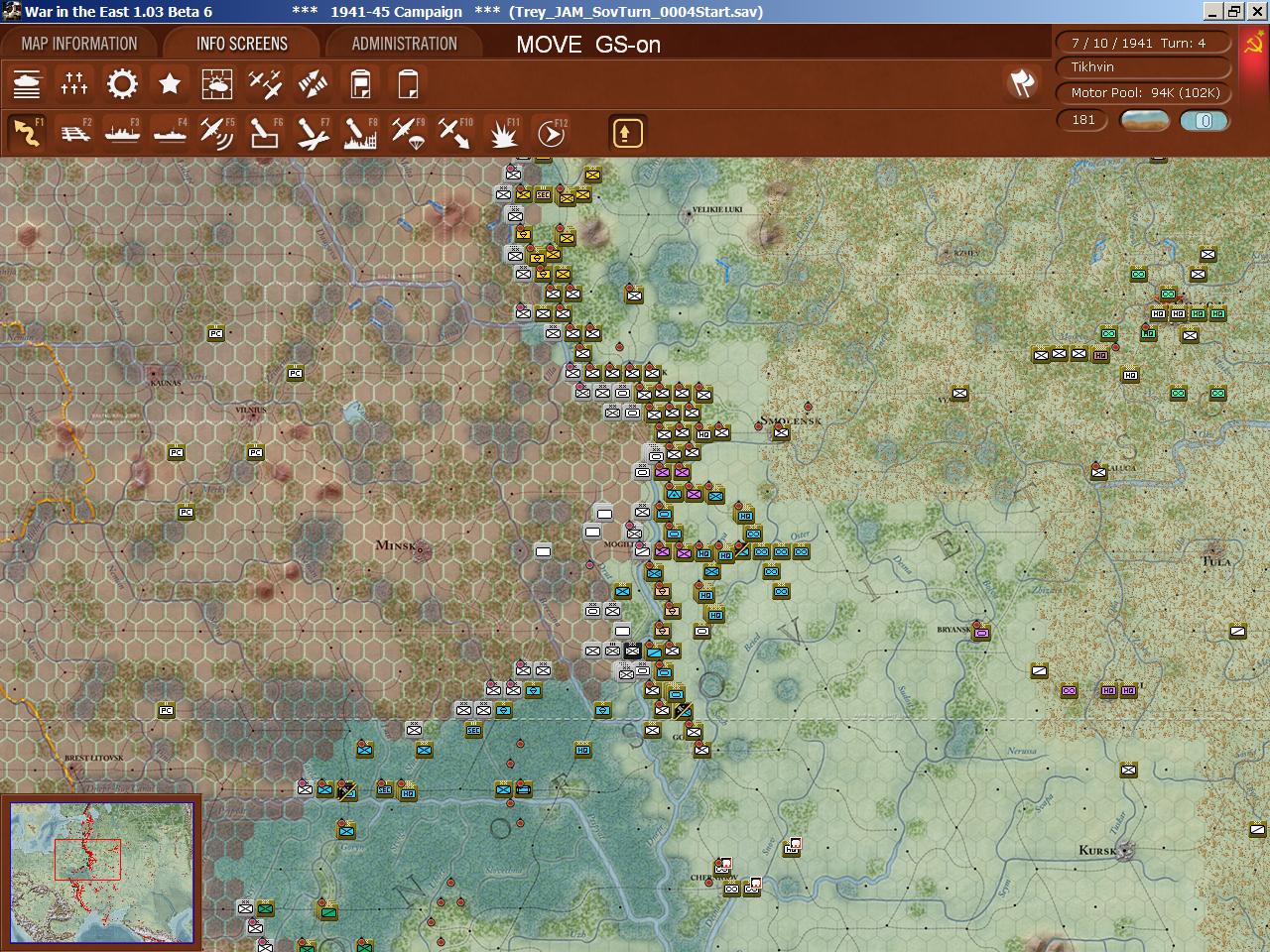Select Air Recon mode (F5)

(217, 133)
